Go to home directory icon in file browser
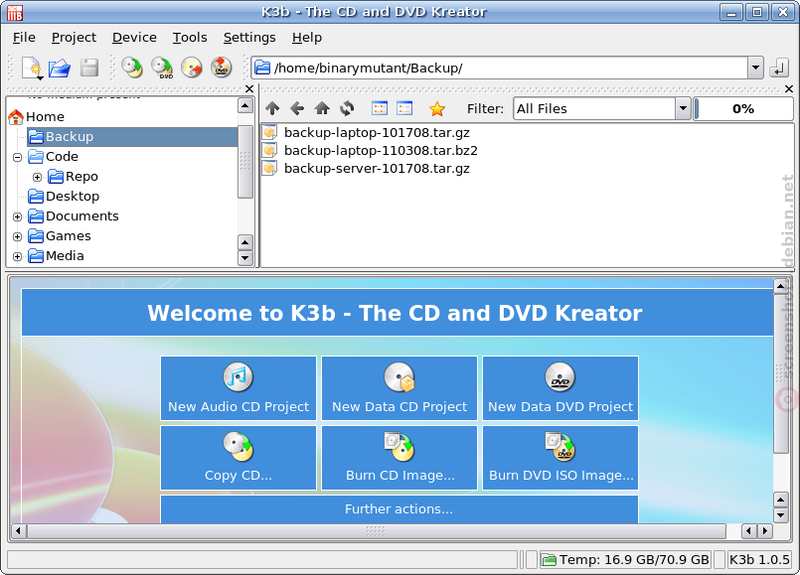This screenshot has width=800, height=575. (322, 108)
